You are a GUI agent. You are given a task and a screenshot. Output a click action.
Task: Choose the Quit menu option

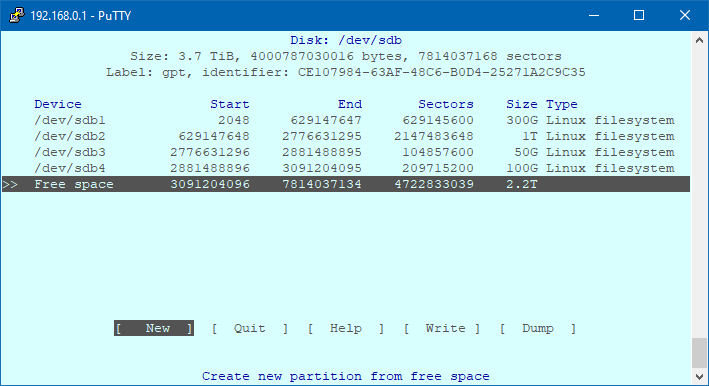250,328
